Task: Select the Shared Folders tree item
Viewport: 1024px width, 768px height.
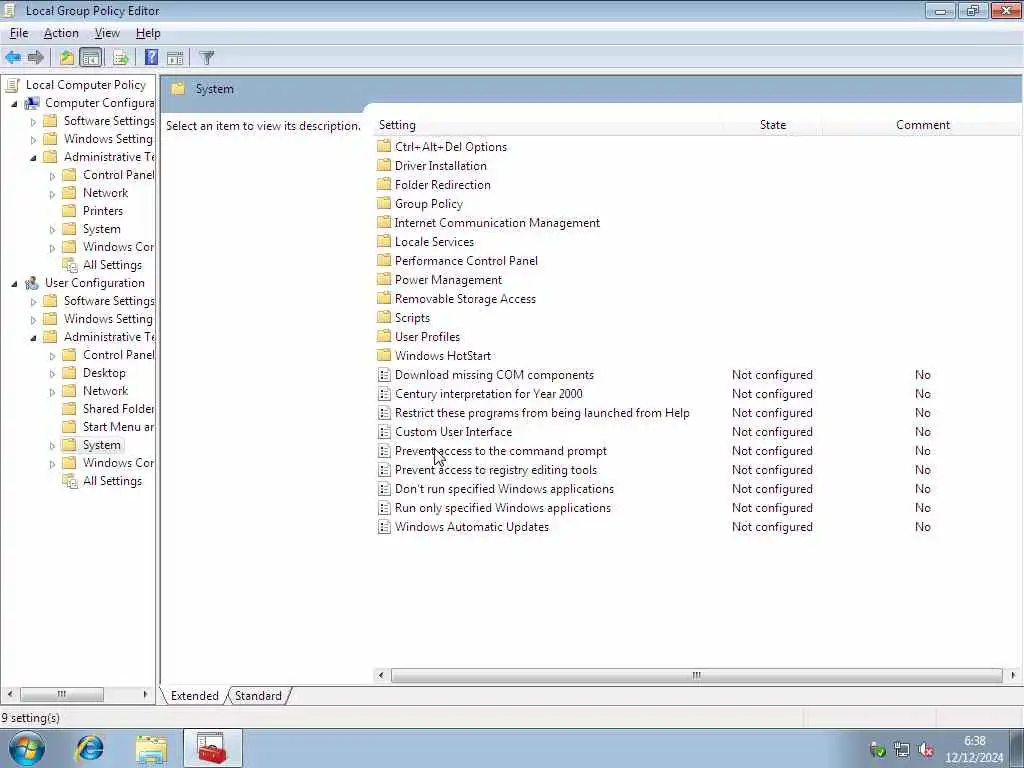Action: [x=118, y=409]
